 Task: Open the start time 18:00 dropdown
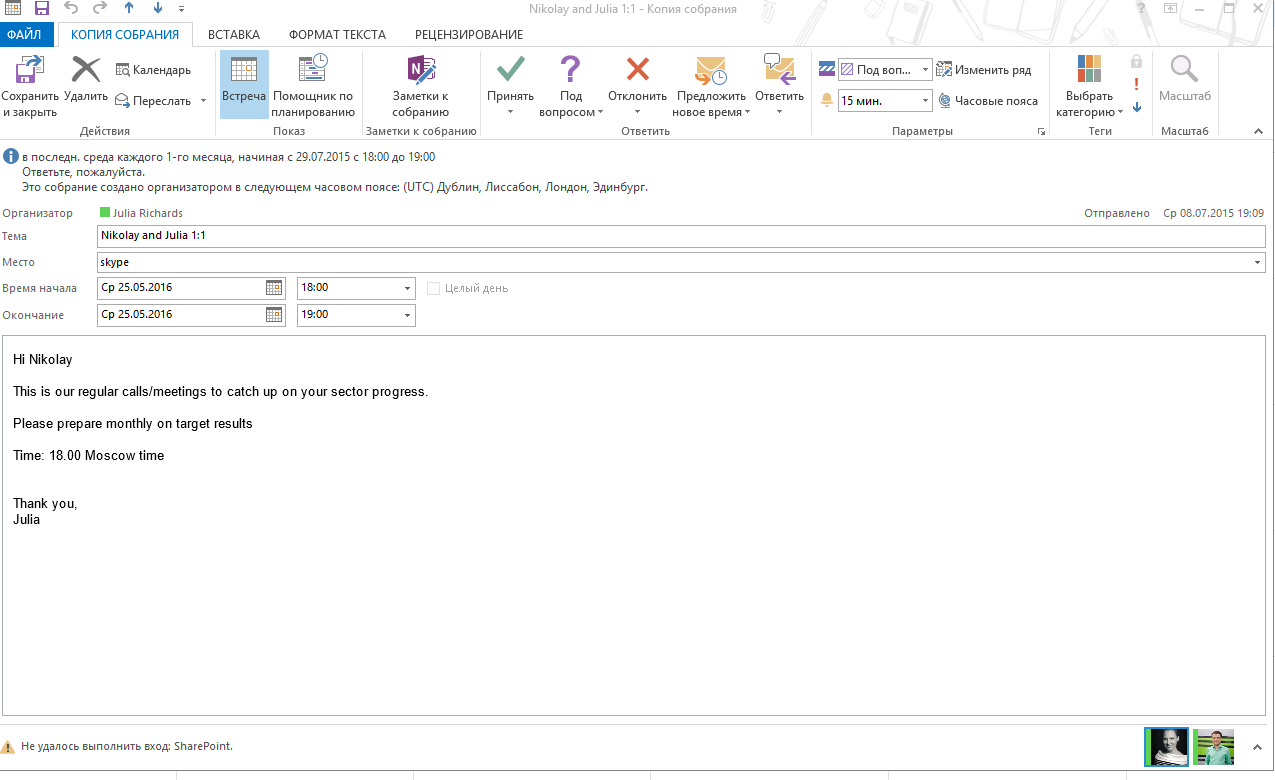(408, 288)
